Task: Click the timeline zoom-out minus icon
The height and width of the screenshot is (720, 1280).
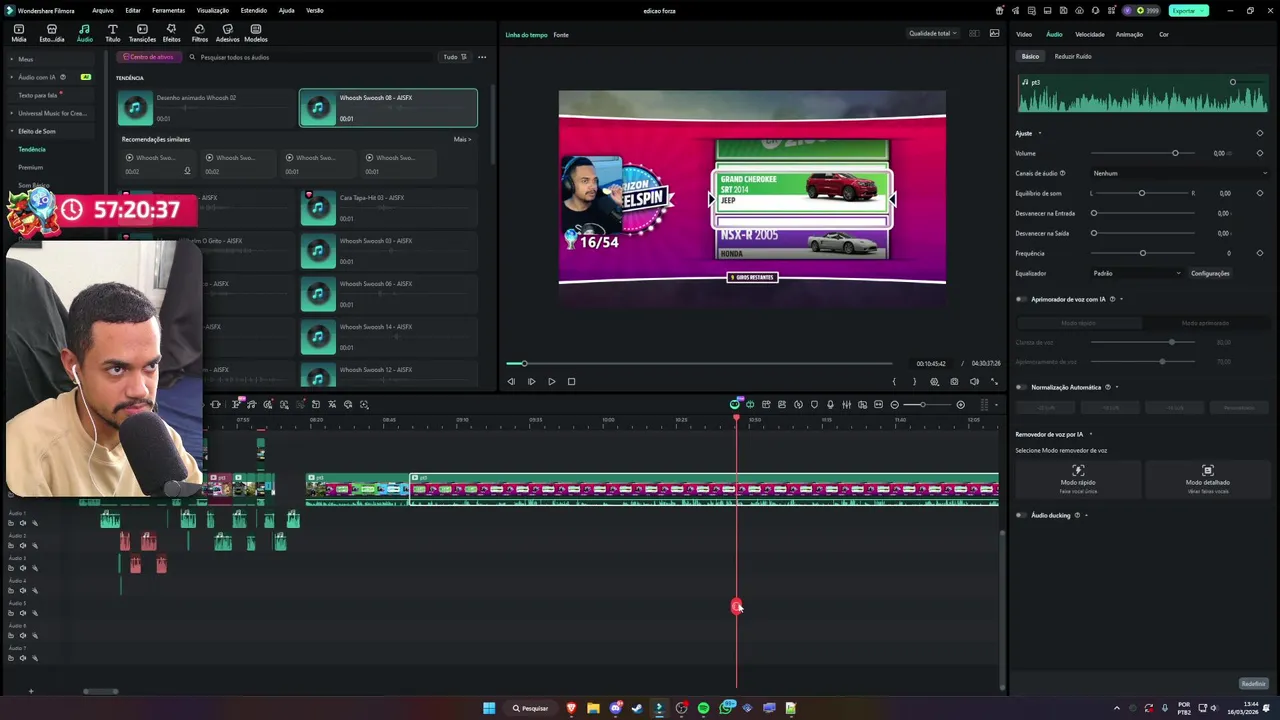Action: (x=894, y=405)
